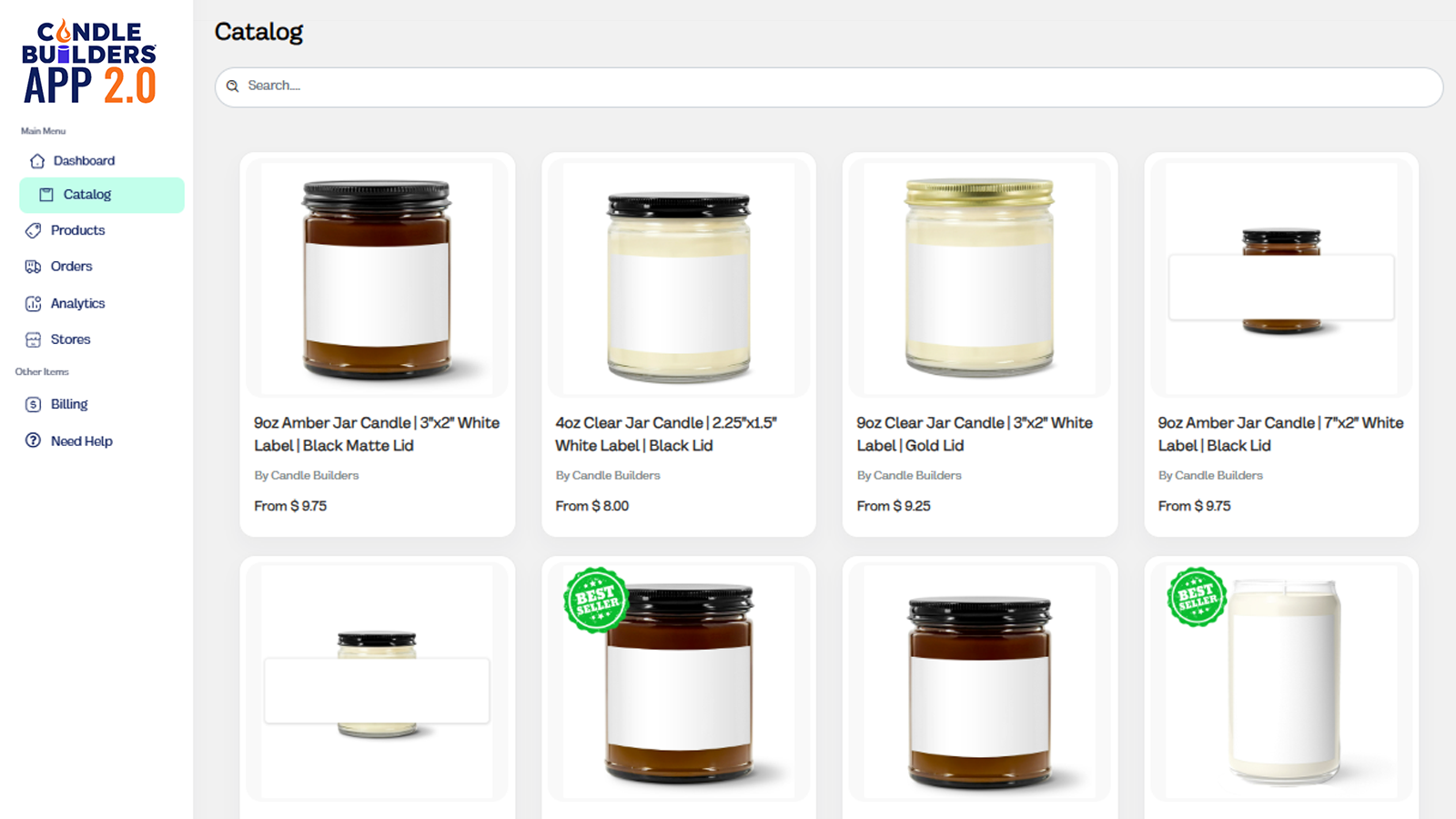The width and height of the screenshot is (1456, 819).
Task: Click the Stores shop icon
Action: click(x=34, y=339)
